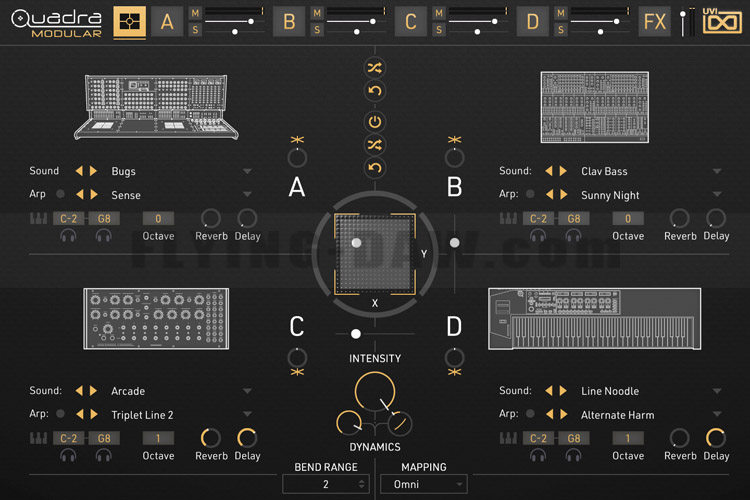Open the main quad overview page icon
The width and height of the screenshot is (750, 500).
click(x=130, y=22)
